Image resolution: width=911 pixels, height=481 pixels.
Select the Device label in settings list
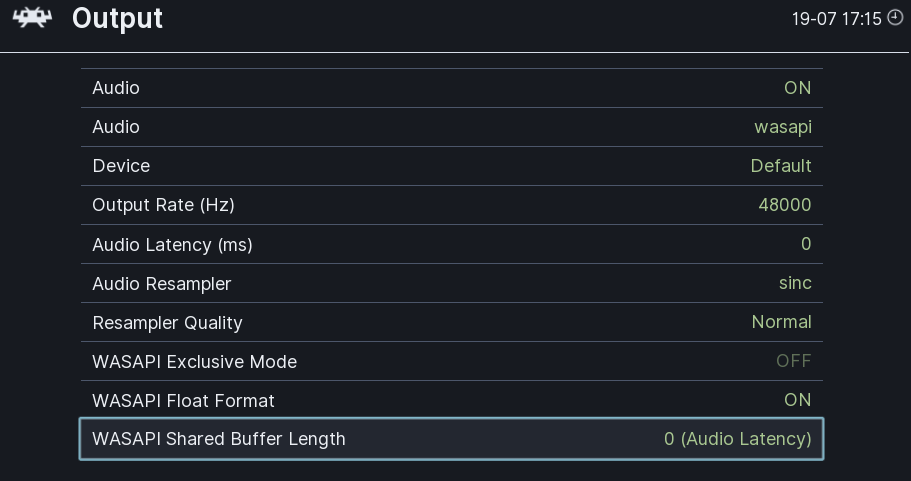pyautogui.click(x=121, y=166)
